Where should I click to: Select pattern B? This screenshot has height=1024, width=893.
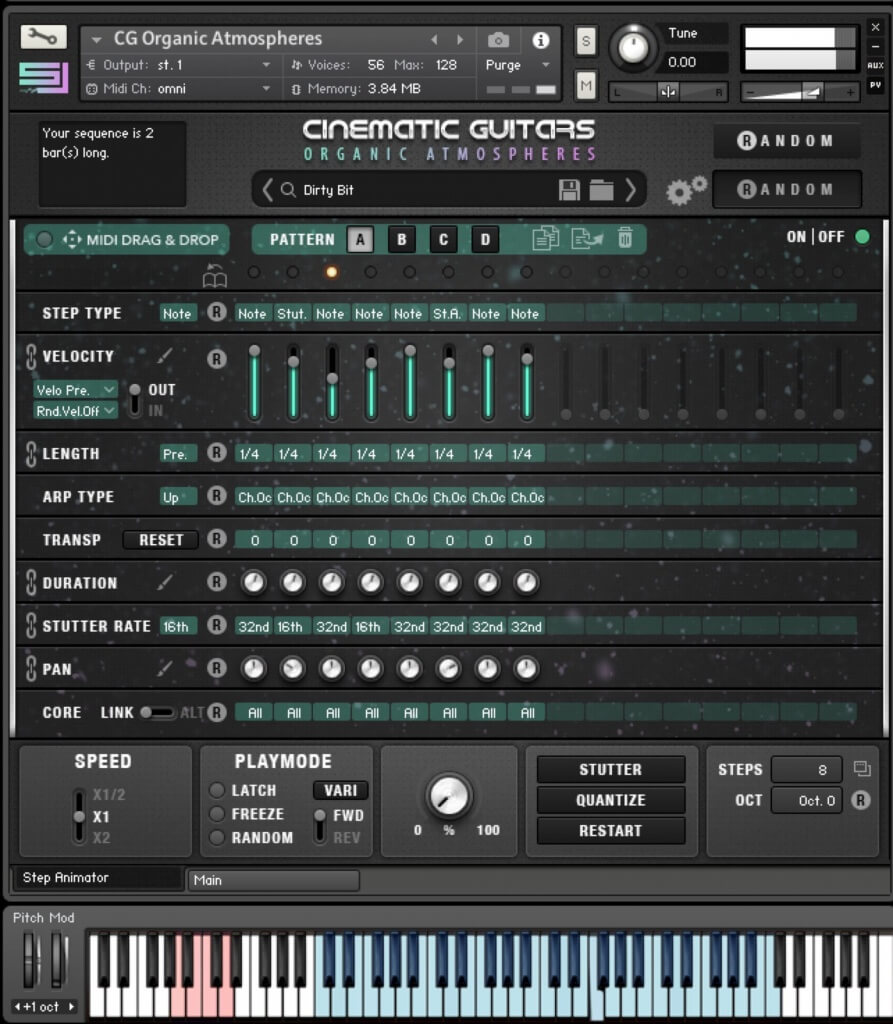(x=402, y=239)
